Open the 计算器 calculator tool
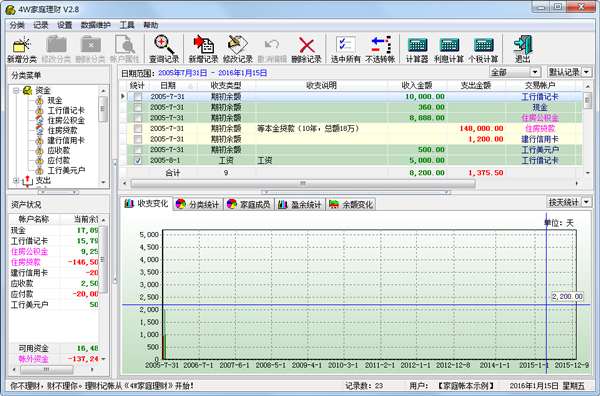The width and height of the screenshot is (600, 396). coord(417,49)
